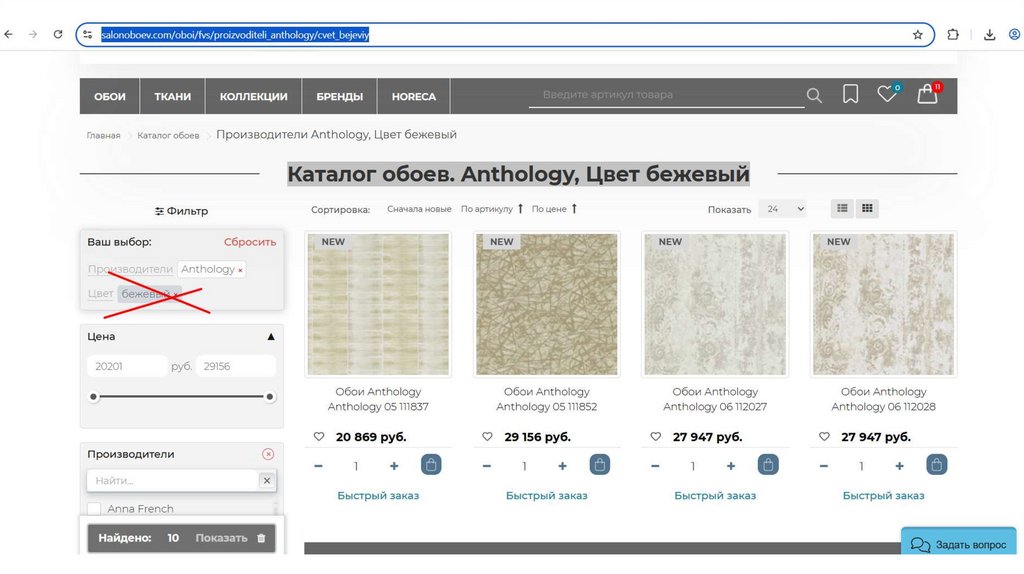Click Быстрый заказ for Anthology 05 111852
Image resolution: width=1024 pixels, height=574 pixels.
[x=547, y=496]
